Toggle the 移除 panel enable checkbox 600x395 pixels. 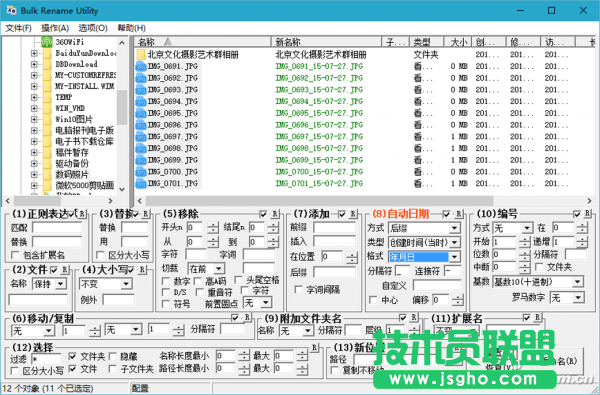[x=263, y=214]
